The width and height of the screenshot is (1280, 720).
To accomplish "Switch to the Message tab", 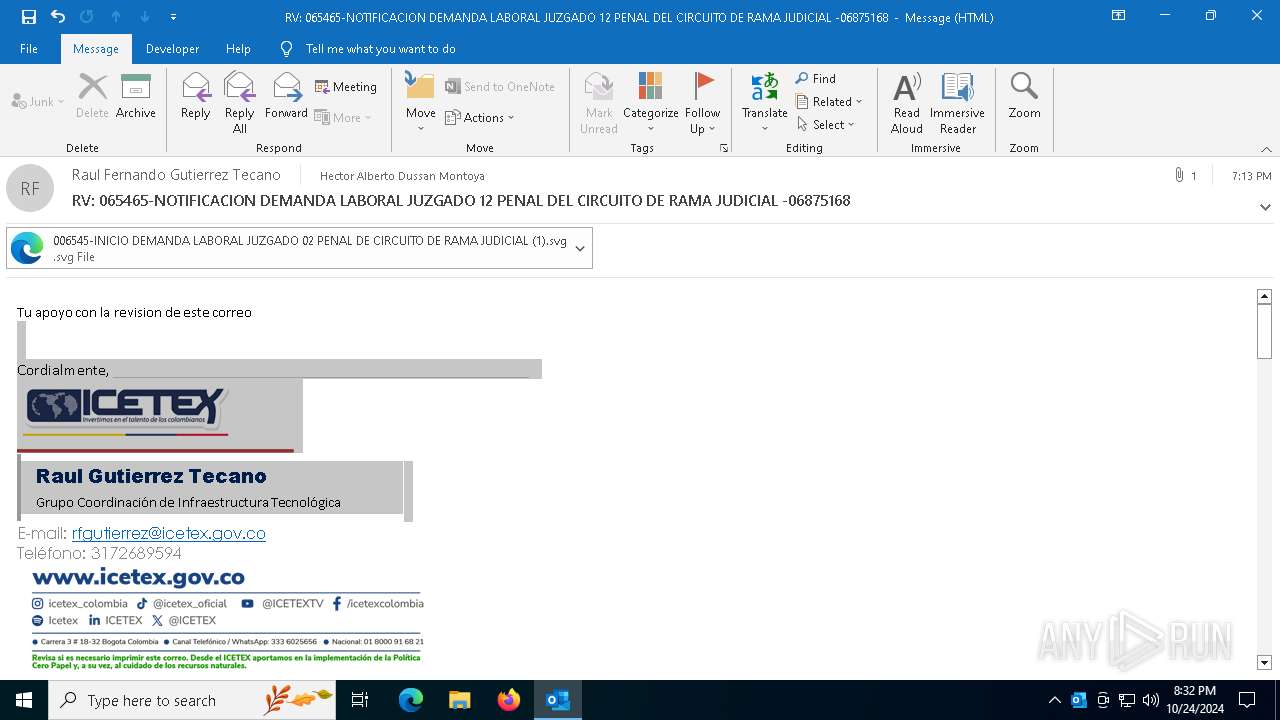I will (x=96, y=49).
